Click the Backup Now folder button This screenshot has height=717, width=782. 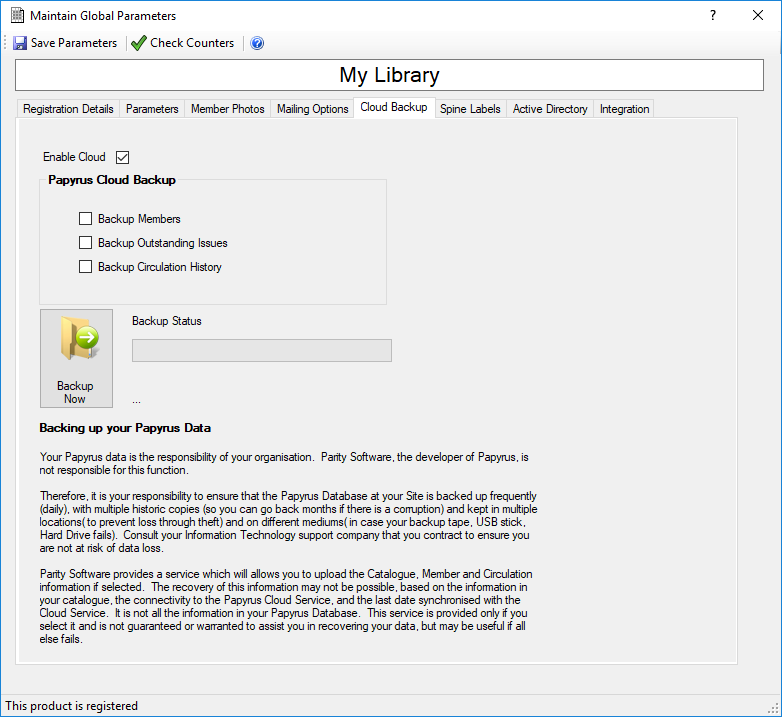[x=76, y=358]
